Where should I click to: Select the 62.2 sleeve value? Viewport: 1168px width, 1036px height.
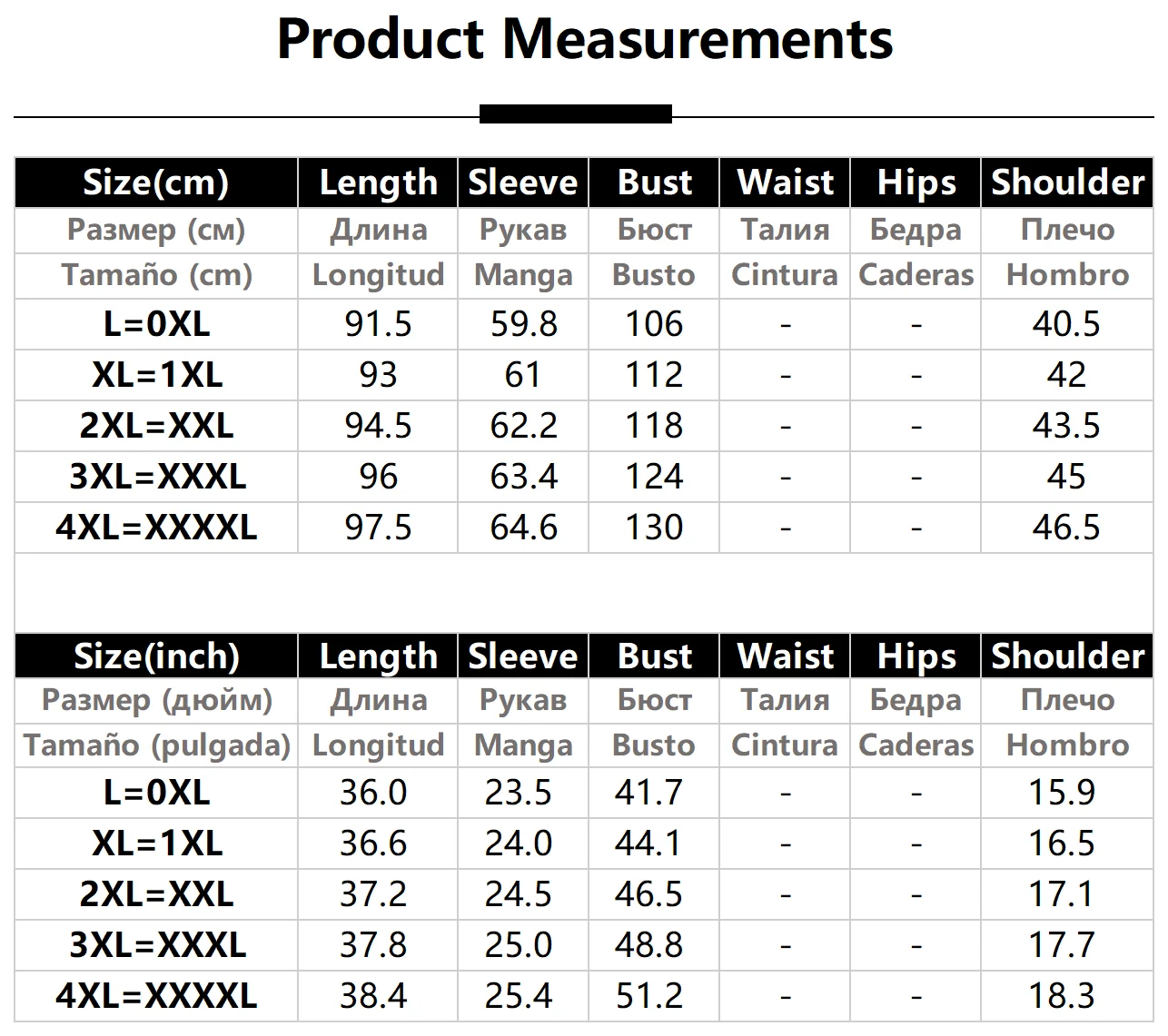523,426
